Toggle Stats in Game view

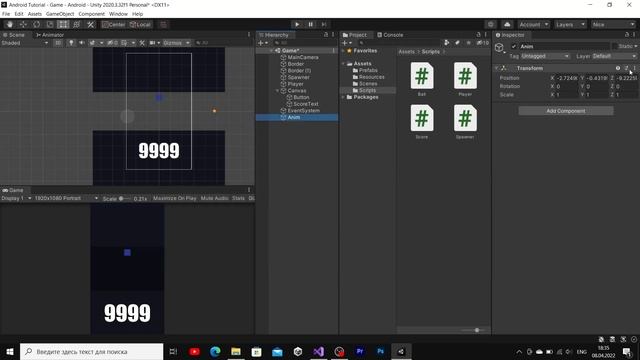click(x=238, y=198)
